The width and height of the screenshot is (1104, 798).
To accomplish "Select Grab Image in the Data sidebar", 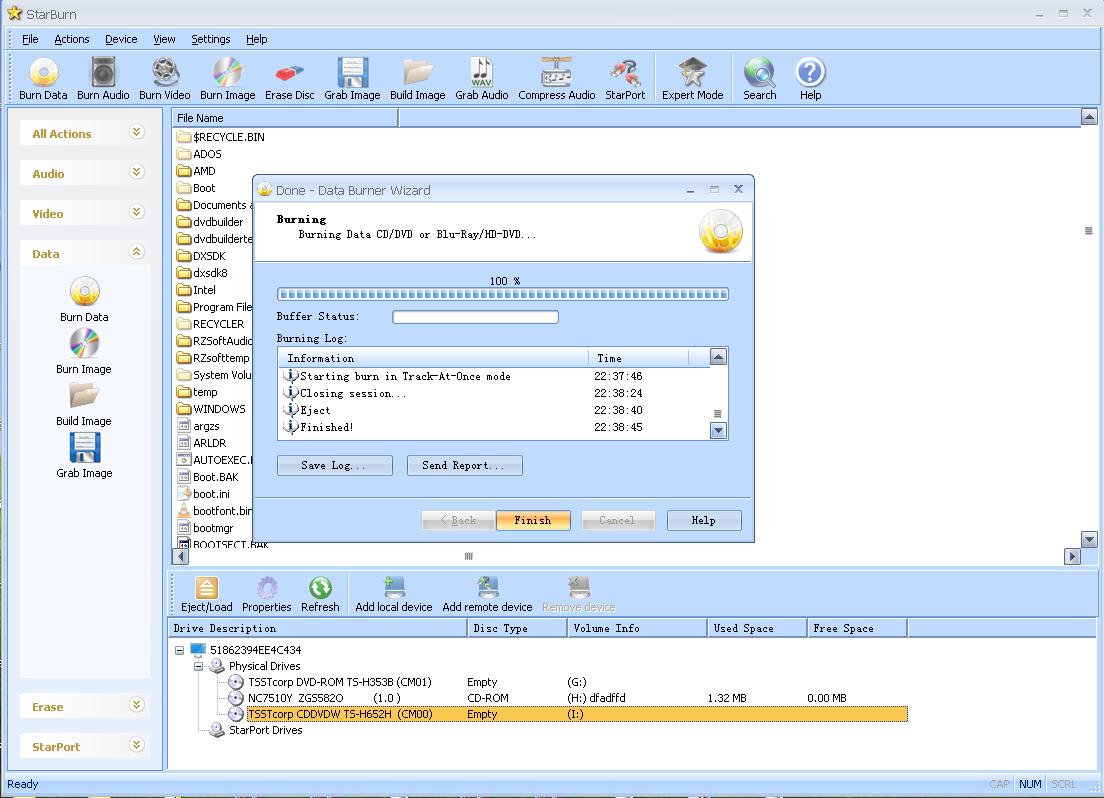I will pyautogui.click(x=84, y=456).
